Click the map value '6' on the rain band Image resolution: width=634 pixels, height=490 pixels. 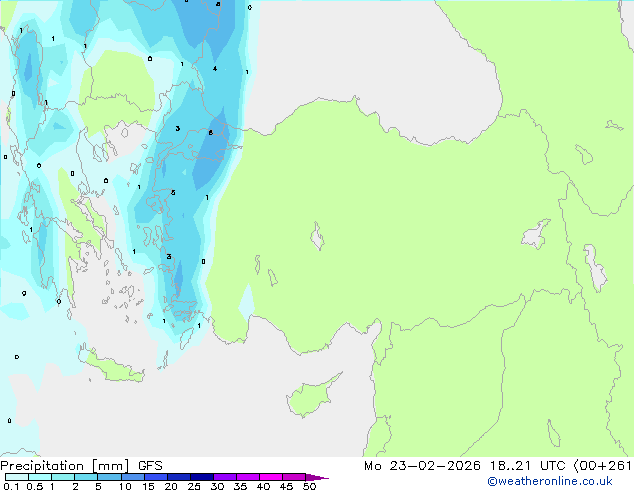211,133
